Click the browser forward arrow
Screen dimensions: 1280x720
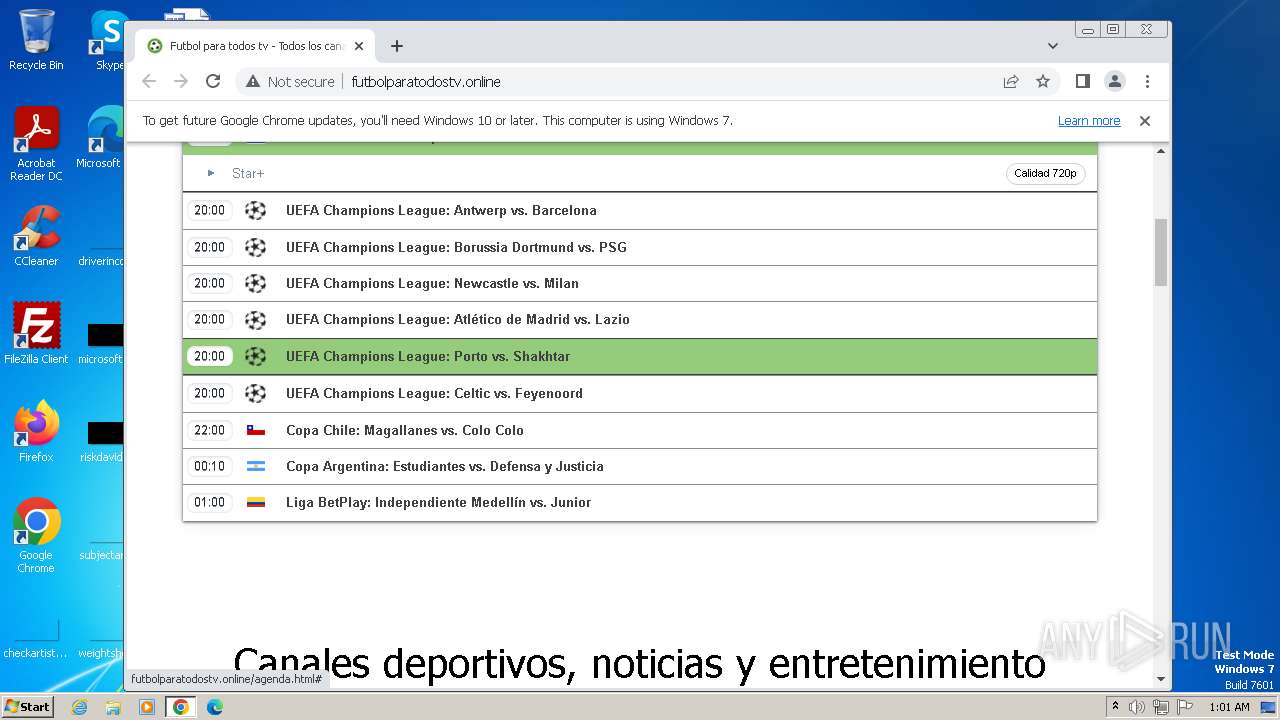pyautogui.click(x=181, y=81)
